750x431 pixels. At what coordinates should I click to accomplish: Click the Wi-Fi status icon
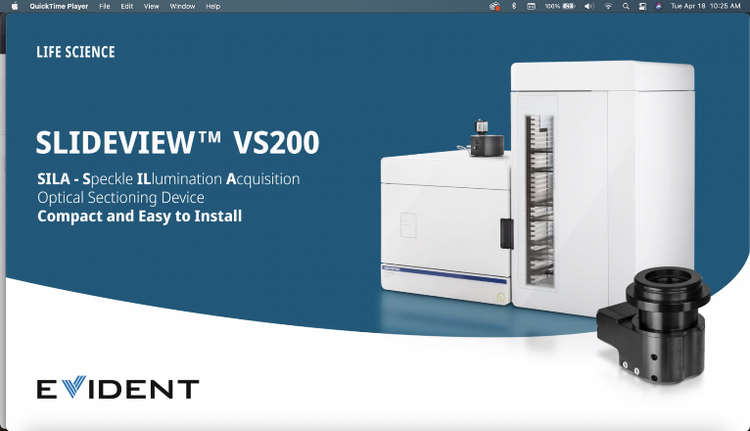[x=608, y=6]
